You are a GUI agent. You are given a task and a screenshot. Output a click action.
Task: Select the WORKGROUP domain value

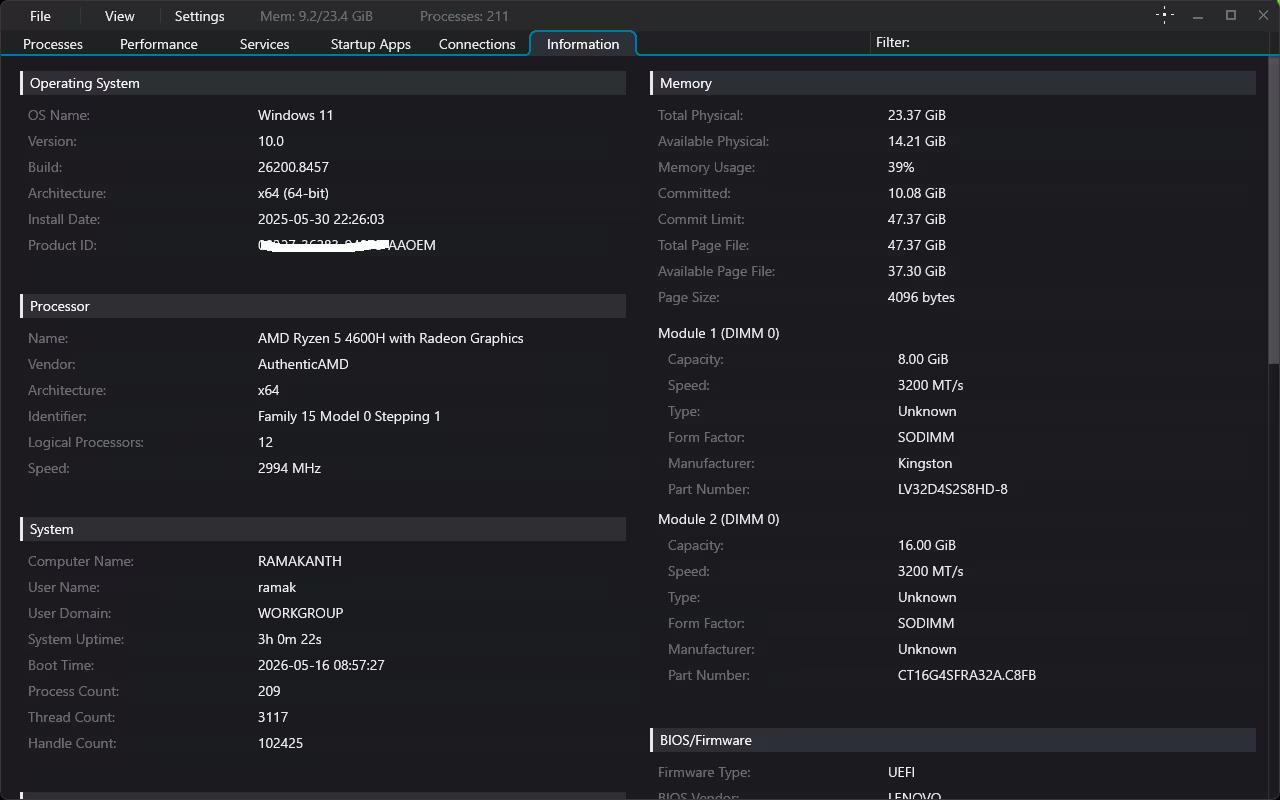300,613
